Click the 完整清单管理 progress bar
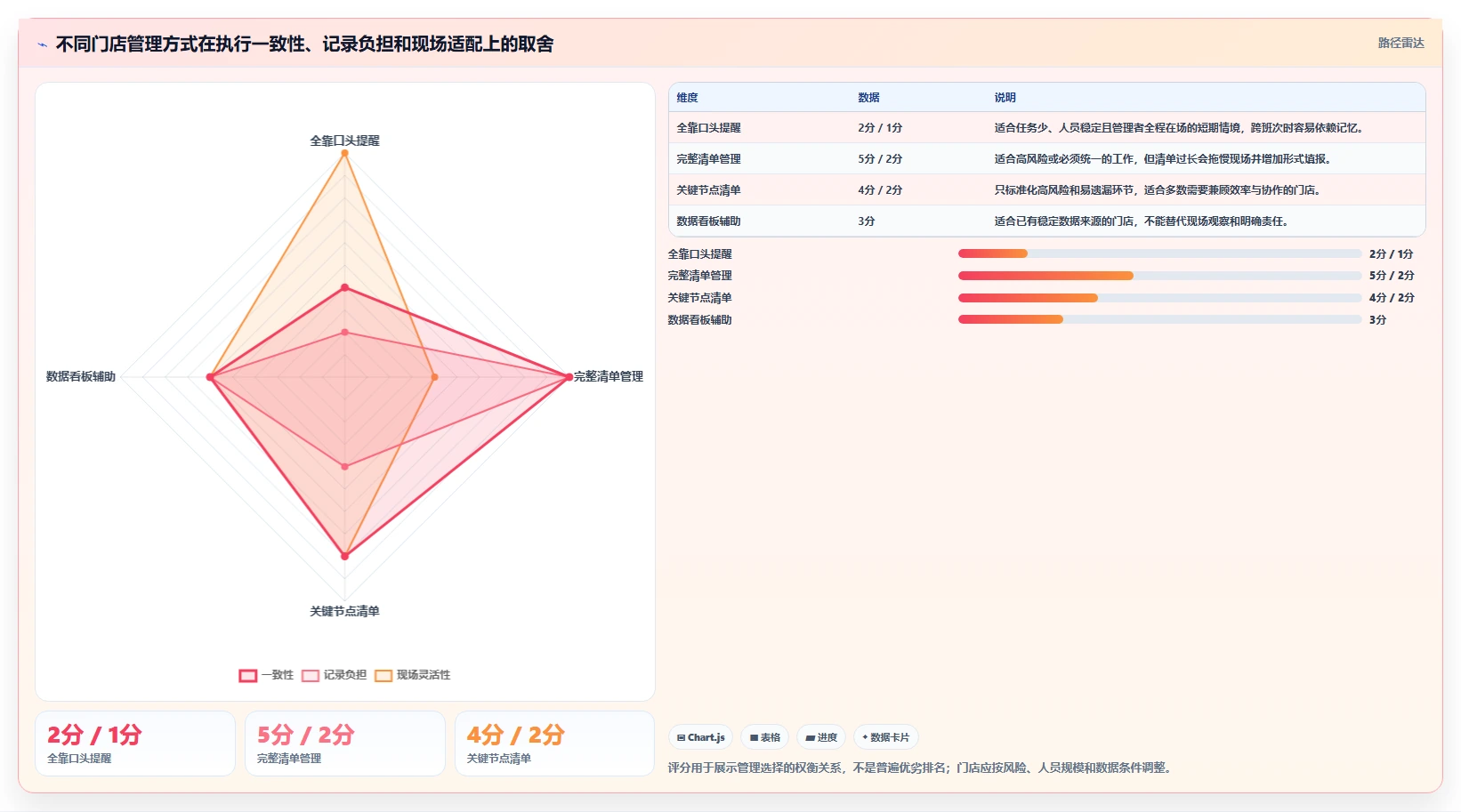The width and height of the screenshot is (1461, 812). click(1159, 276)
